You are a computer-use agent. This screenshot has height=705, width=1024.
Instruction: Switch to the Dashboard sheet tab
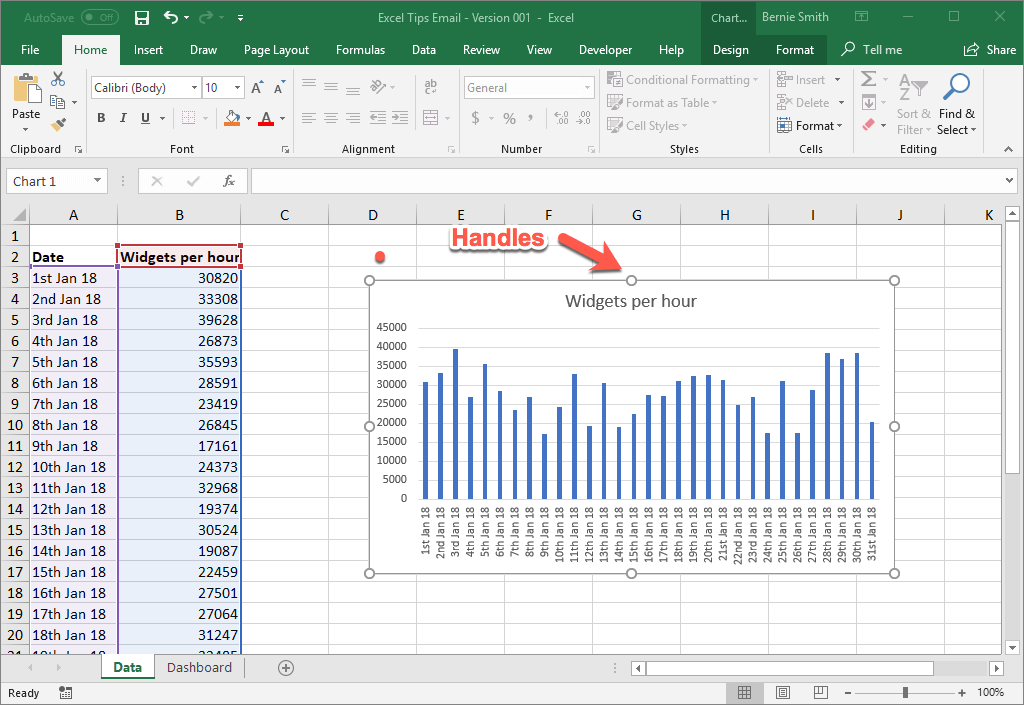tap(199, 668)
